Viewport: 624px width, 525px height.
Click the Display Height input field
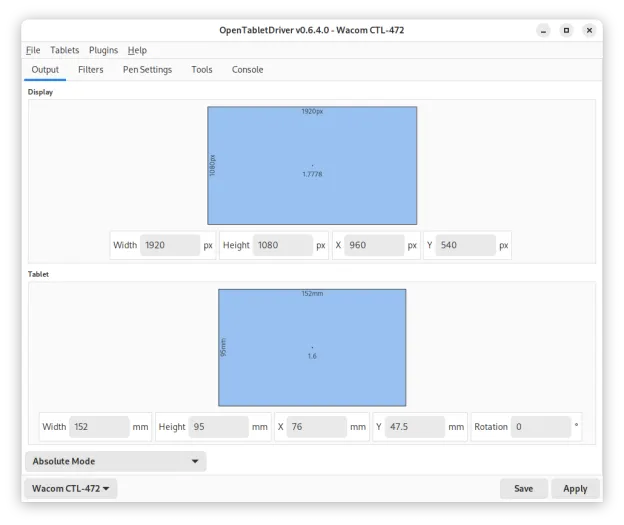283,245
